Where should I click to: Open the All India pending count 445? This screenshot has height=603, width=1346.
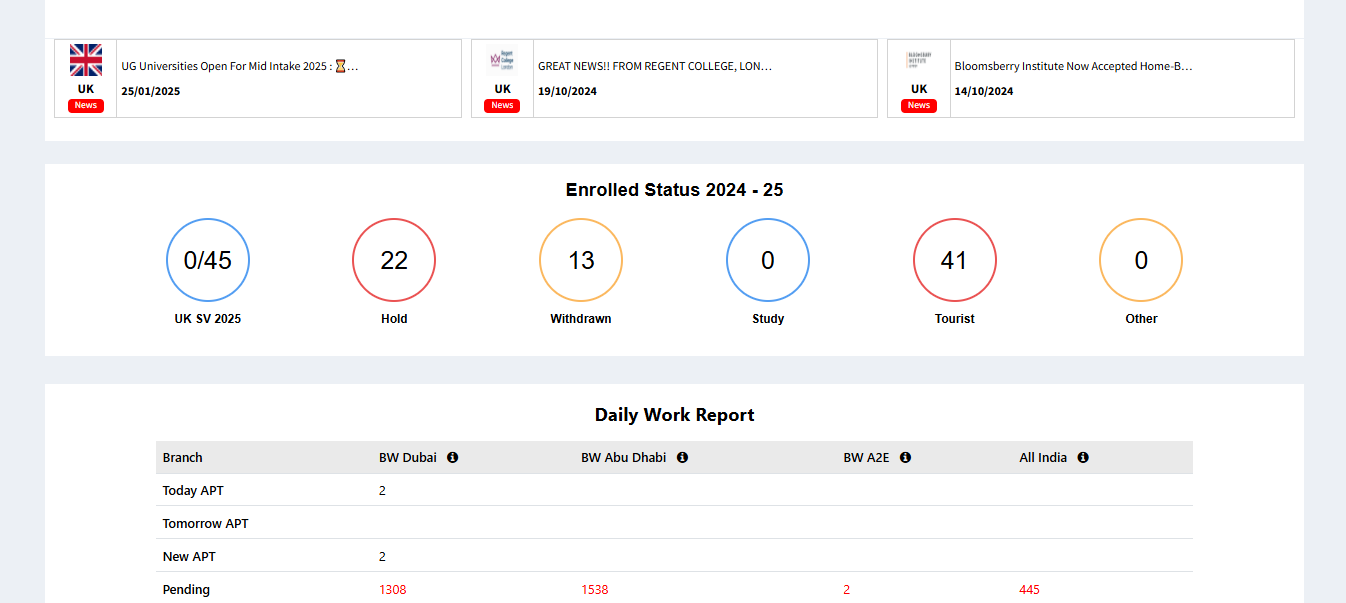(x=1029, y=590)
